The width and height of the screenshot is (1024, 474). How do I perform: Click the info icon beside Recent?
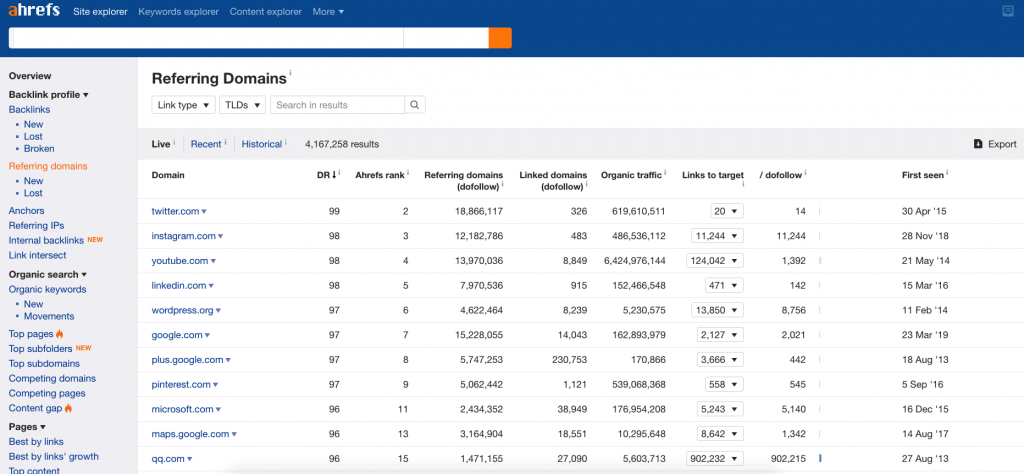[x=225, y=142]
